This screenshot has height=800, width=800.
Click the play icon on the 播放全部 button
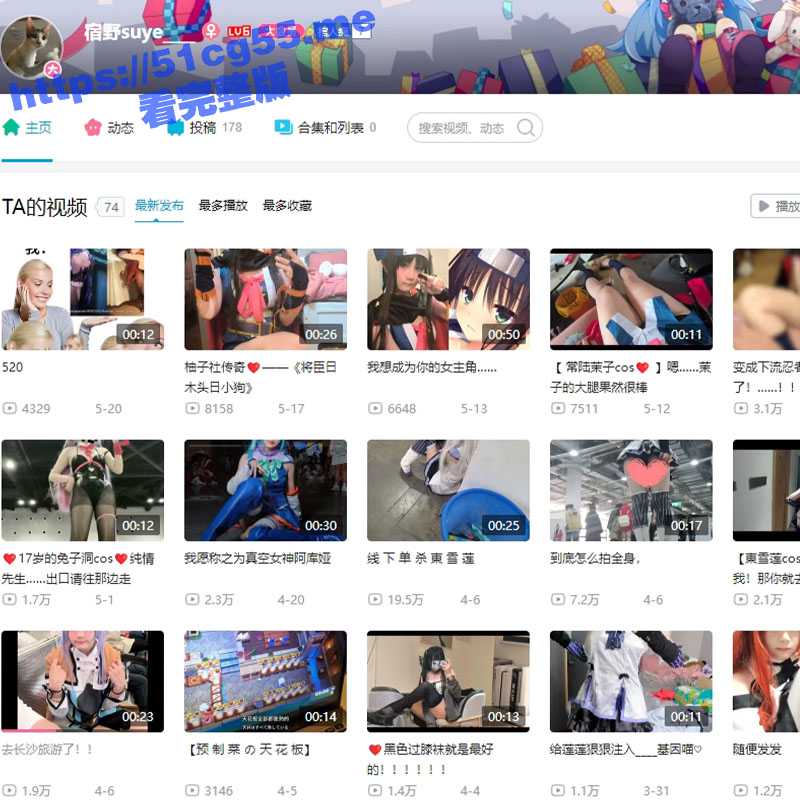point(765,206)
